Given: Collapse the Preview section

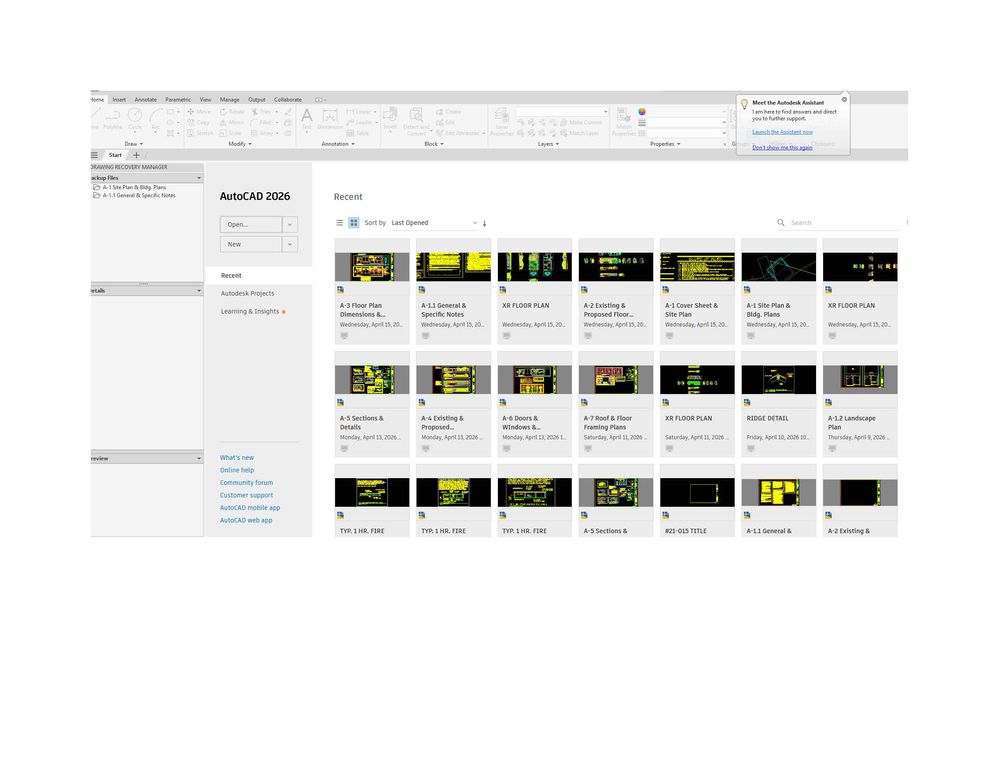Looking at the screenshot, I should 199,458.
